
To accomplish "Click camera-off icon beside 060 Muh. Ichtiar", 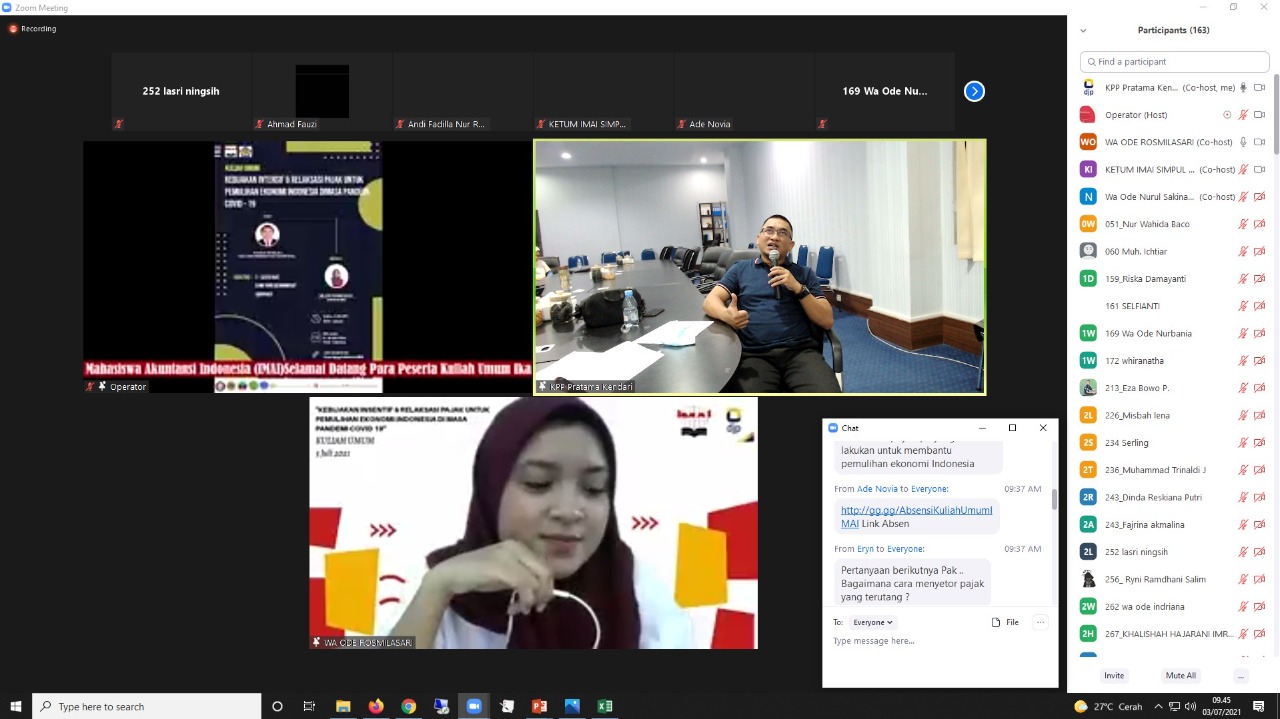I will tap(1259, 251).
